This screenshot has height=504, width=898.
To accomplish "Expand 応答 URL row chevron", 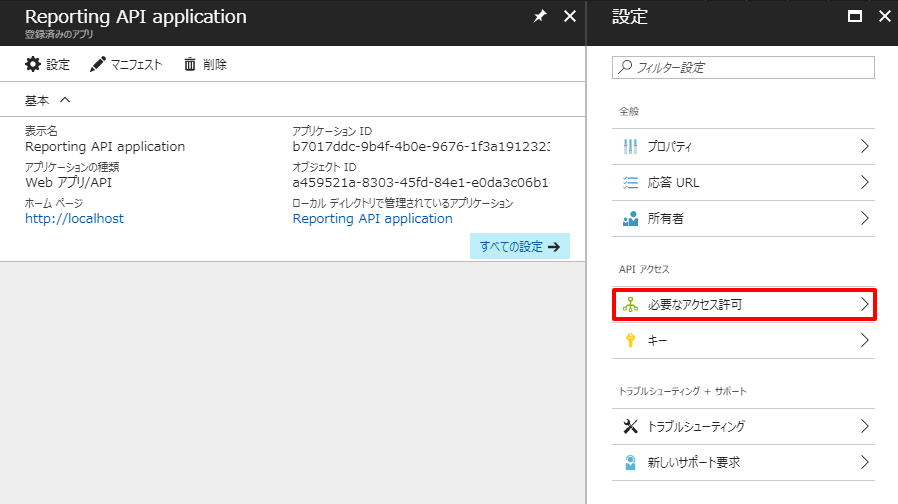I will click(865, 183).
